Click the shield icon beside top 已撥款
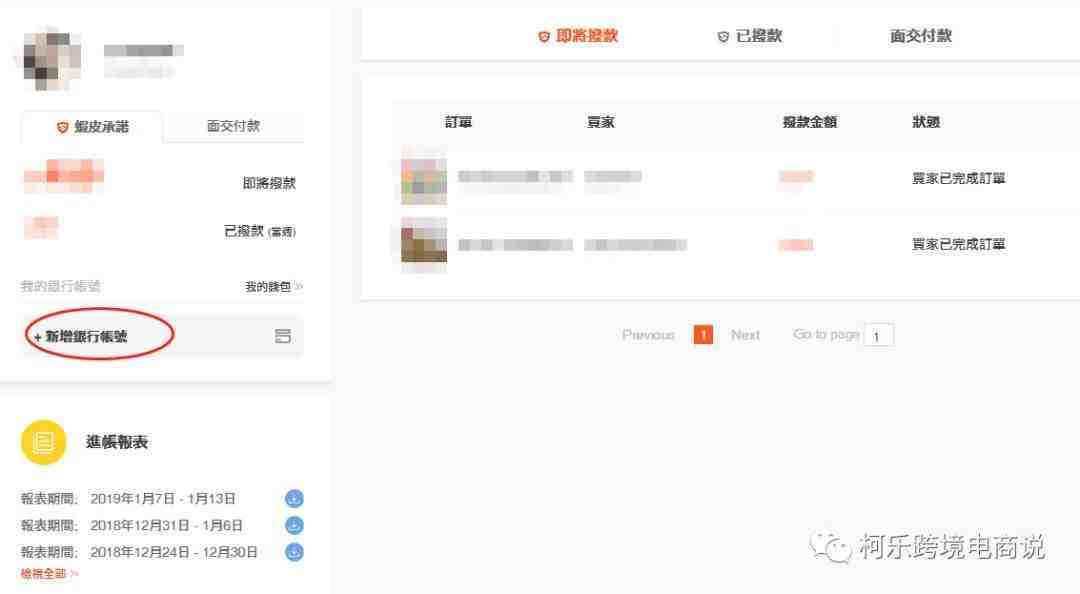 [x=723, y=37]
